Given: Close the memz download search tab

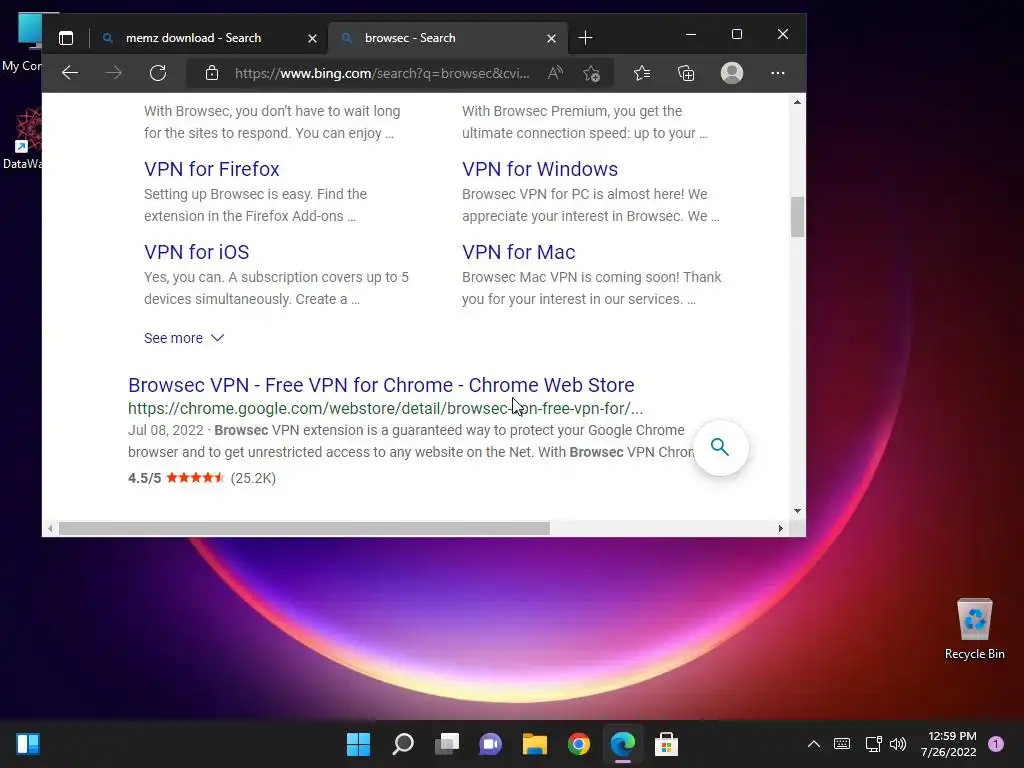Looking at the screenshot, I should (x=312, y=39).
